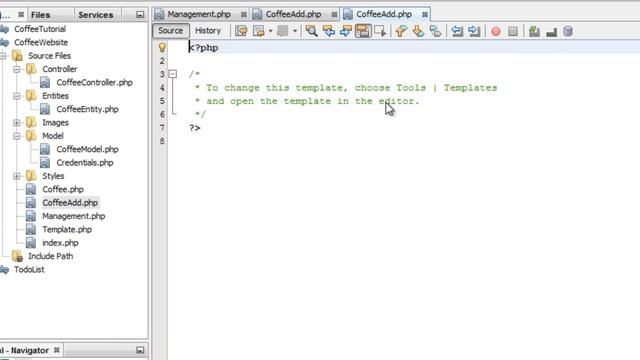640x360 pixels.
Task: Click the grey cylinder icon ending the toolbar
Action: coord(568,31)
